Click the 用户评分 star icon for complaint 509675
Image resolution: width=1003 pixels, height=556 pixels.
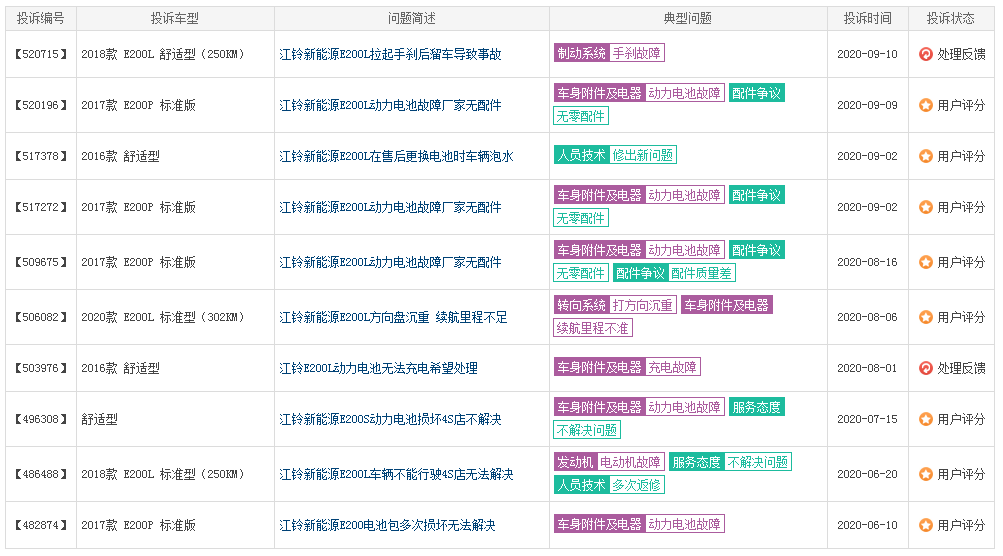(926, 262)
